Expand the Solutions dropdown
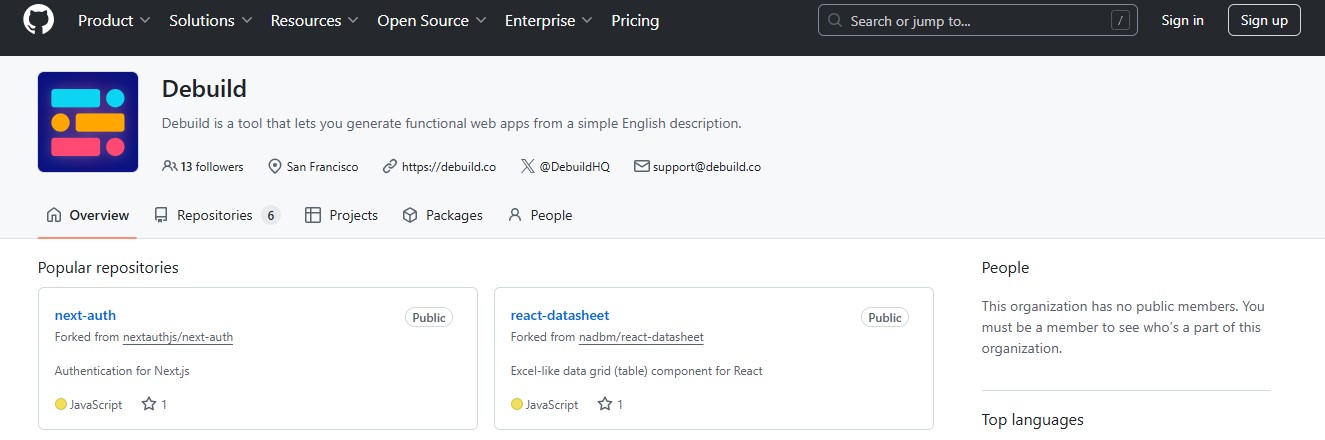This screenshot has width=1325, height=440. 210,20
